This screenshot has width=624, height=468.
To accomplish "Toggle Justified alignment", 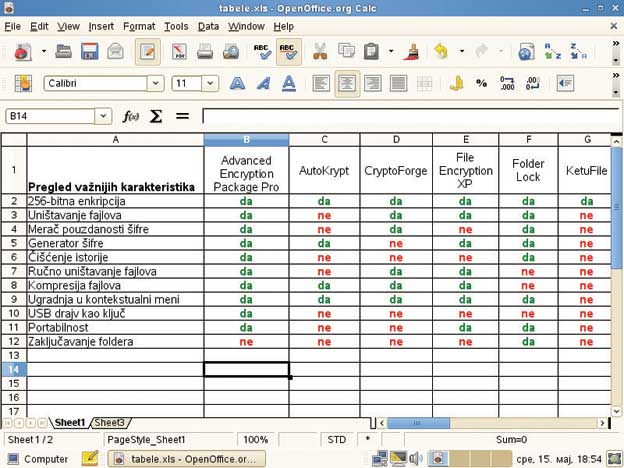I will click(x=398, y=84).
